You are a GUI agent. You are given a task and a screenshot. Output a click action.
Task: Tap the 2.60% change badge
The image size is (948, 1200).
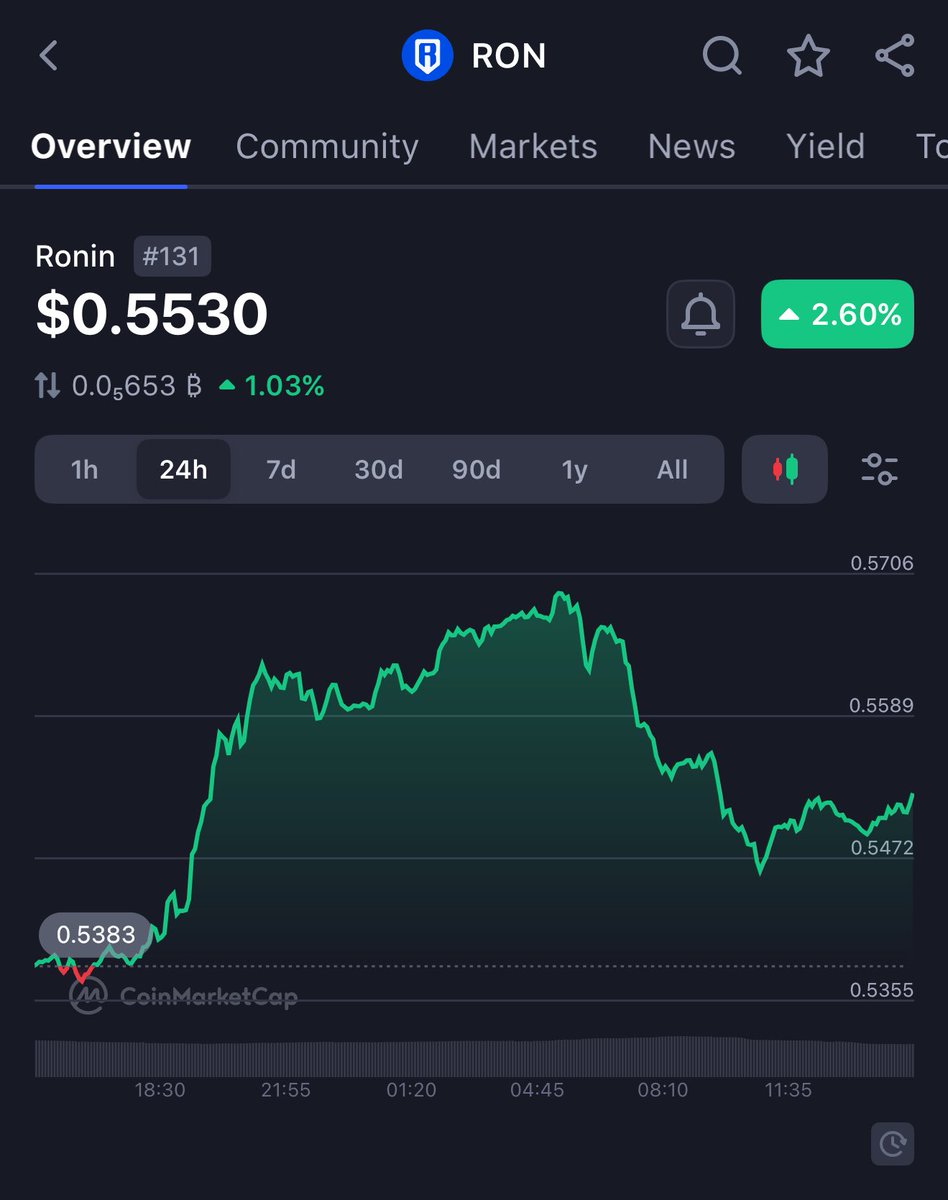[837, 314]
